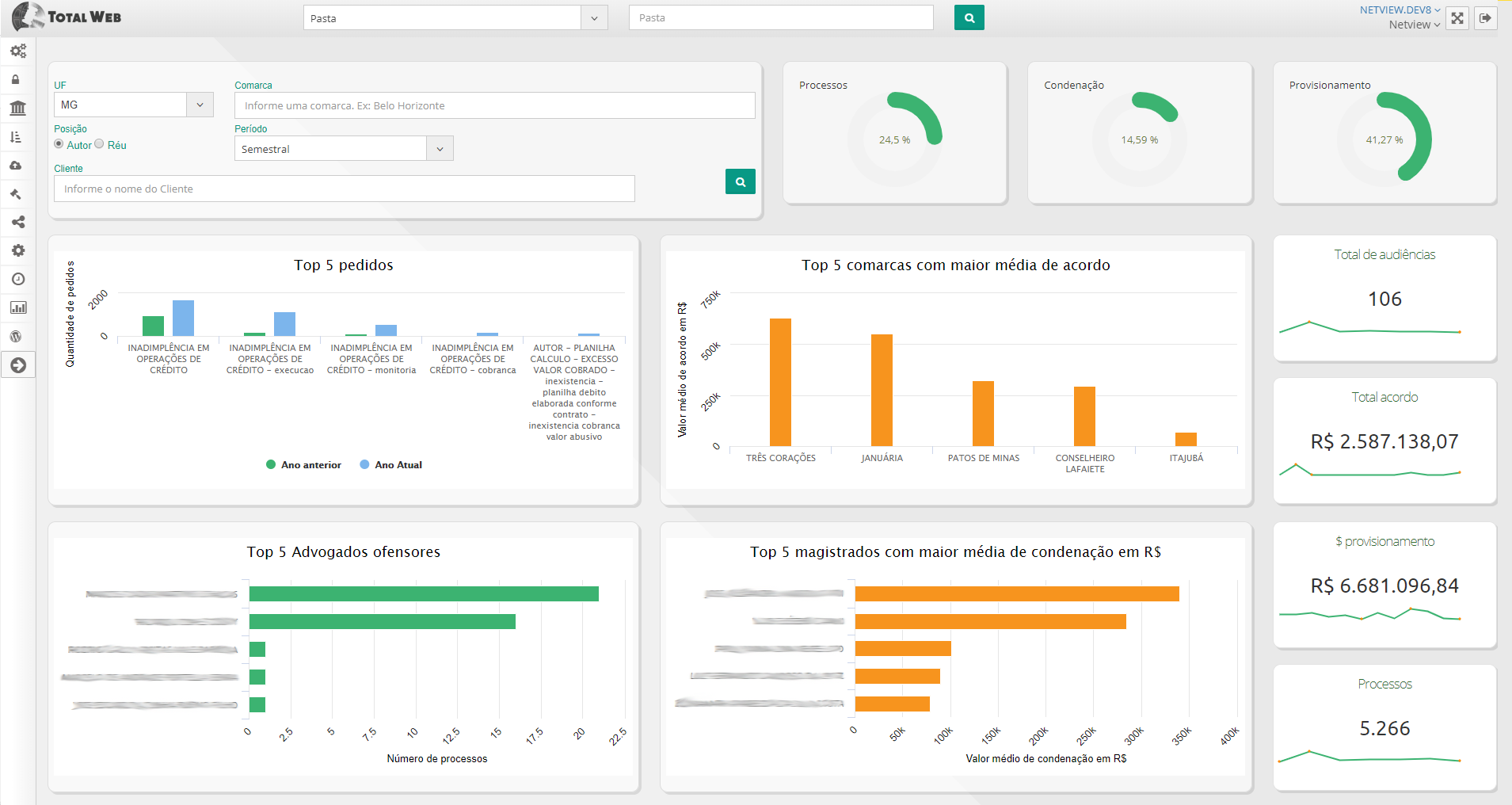Image resolution: width=1512 pixels, height=805 pixels.
Task: Click the TRÊS CORAÇÕES orange bar
Action: [780, 382]
